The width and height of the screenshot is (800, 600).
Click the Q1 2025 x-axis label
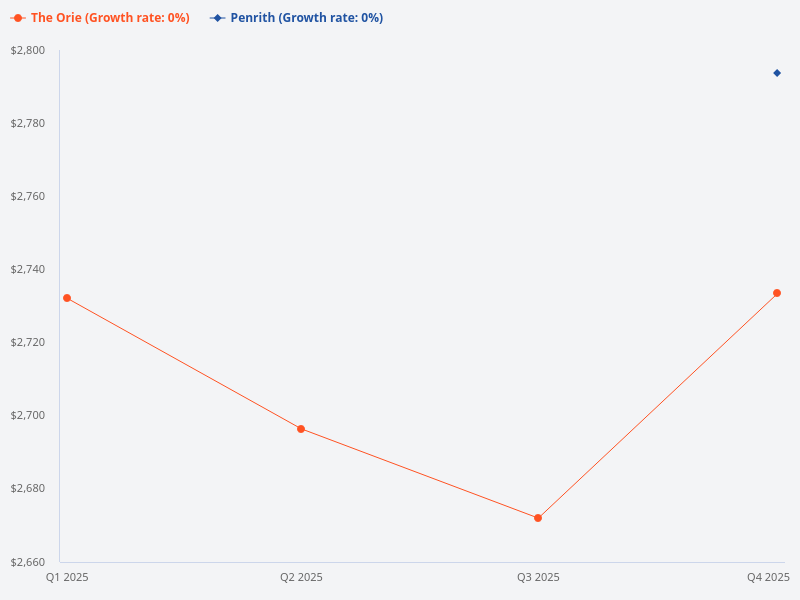tap(67, 577)
